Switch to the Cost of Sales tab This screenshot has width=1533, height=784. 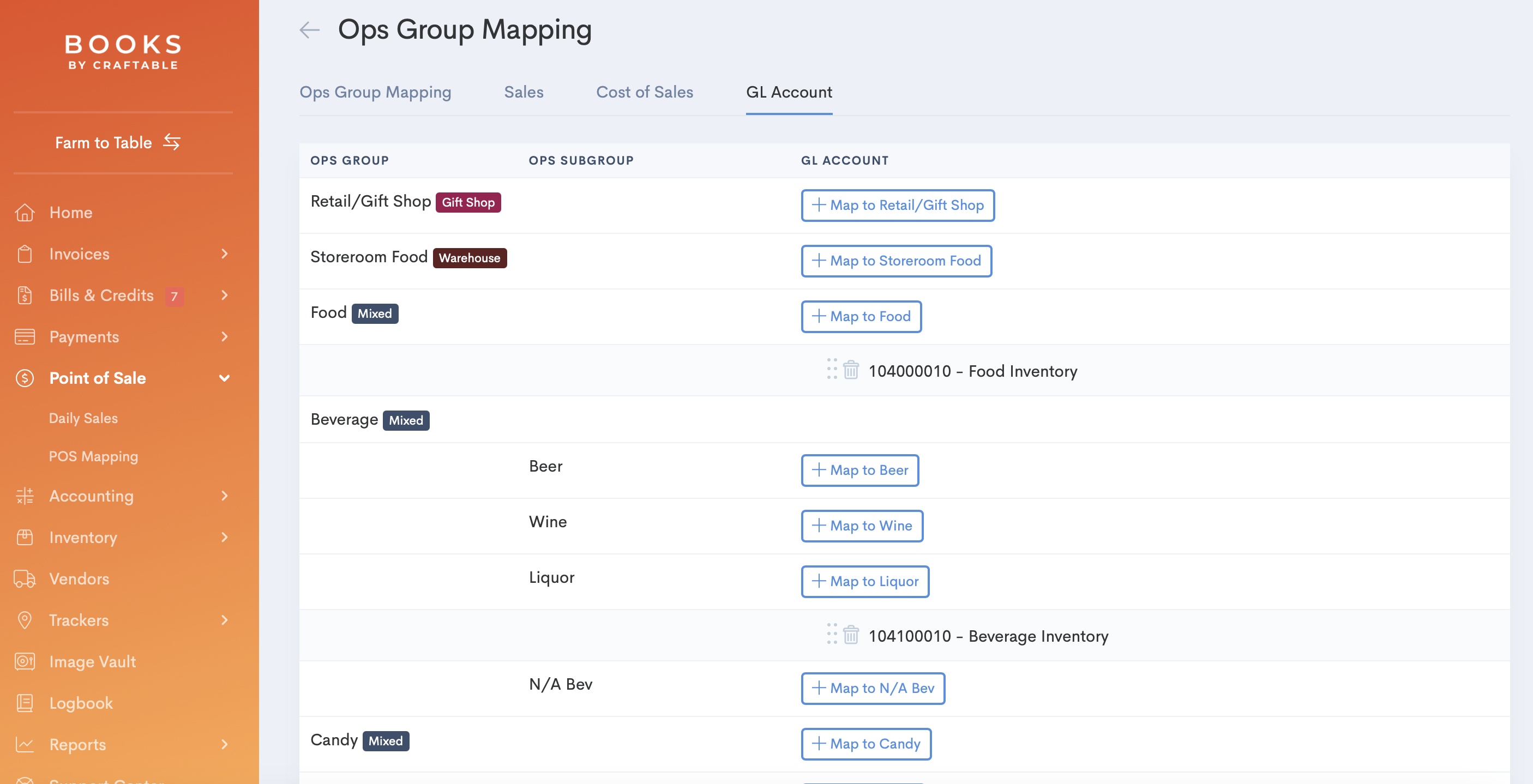click(644, 92)
